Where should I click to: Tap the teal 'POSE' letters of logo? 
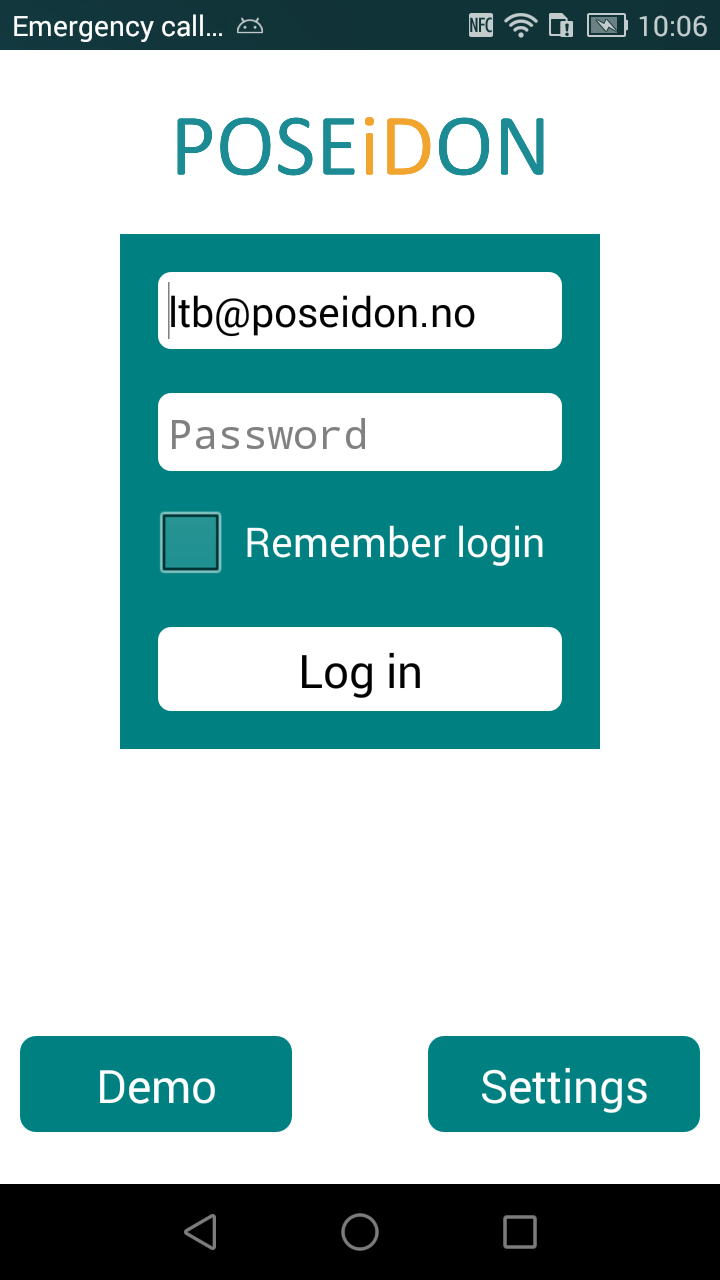coord(266,146)
